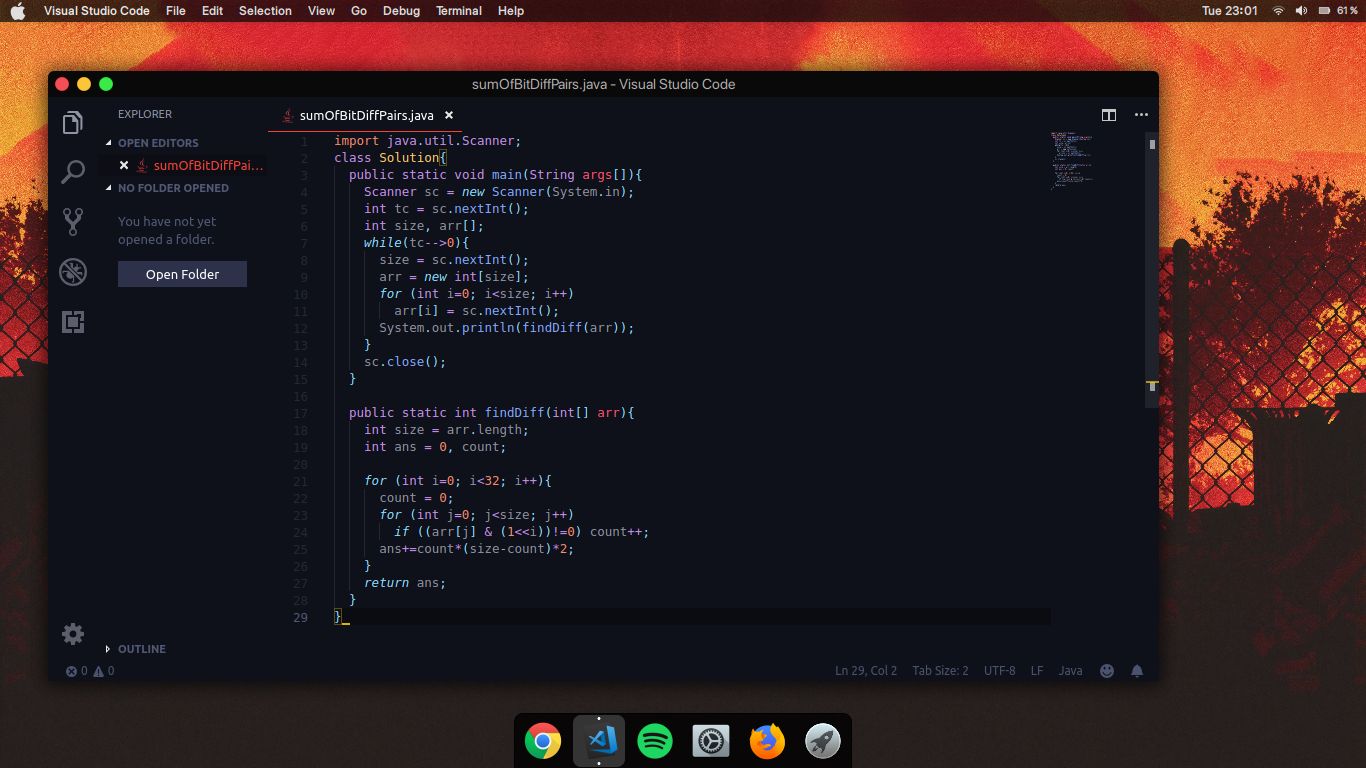Image resolution: width=1366 pixels, height=768 pixels.
Task: Launch Spotify from the dock
Action: click(654, 741)
